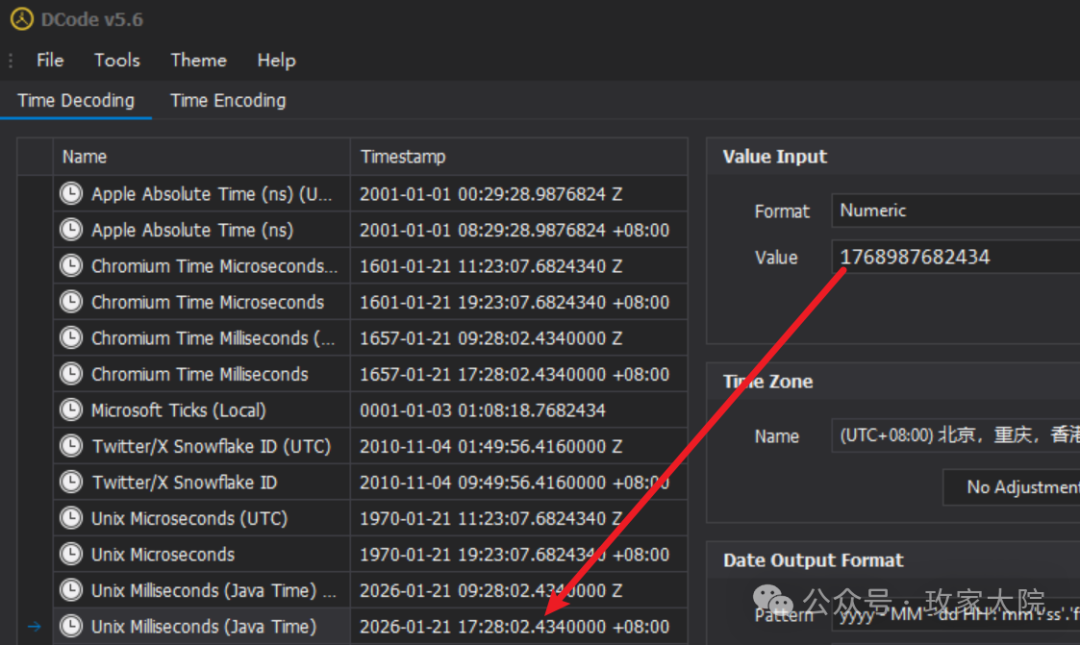The width and height of the screenshot is (1080, 645).
Task: Click timestamp 1601-01-21 11:23:07.6824340 Z
Action: (x=491, y=266)
